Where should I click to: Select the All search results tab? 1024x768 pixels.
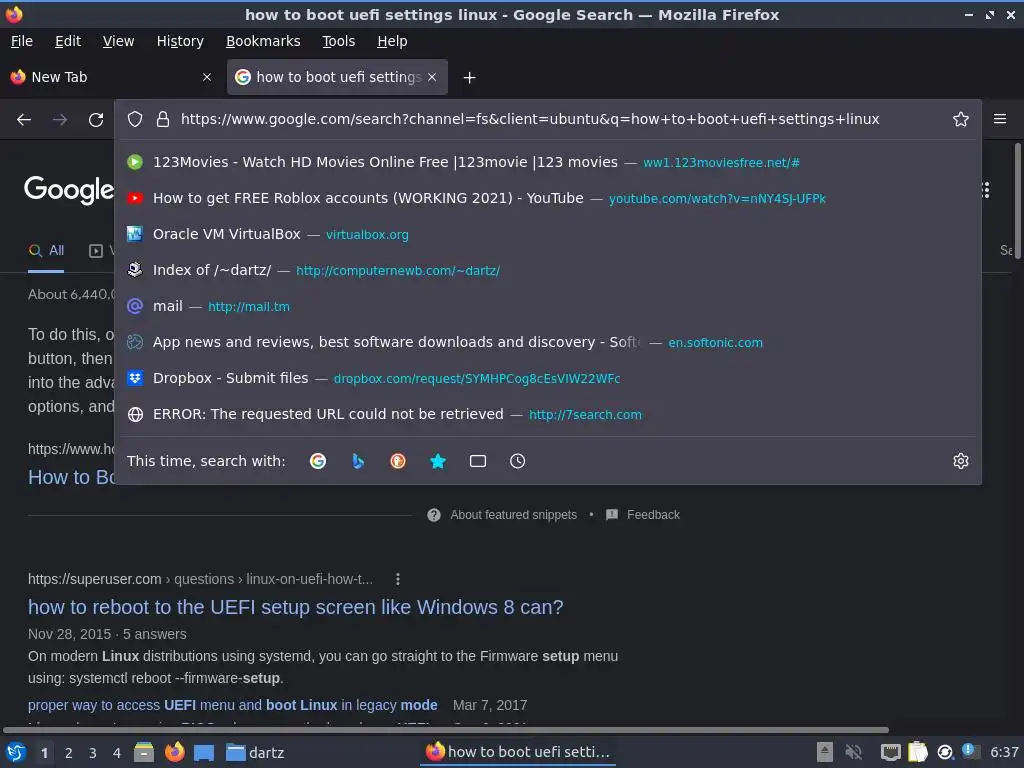(46, 251)
